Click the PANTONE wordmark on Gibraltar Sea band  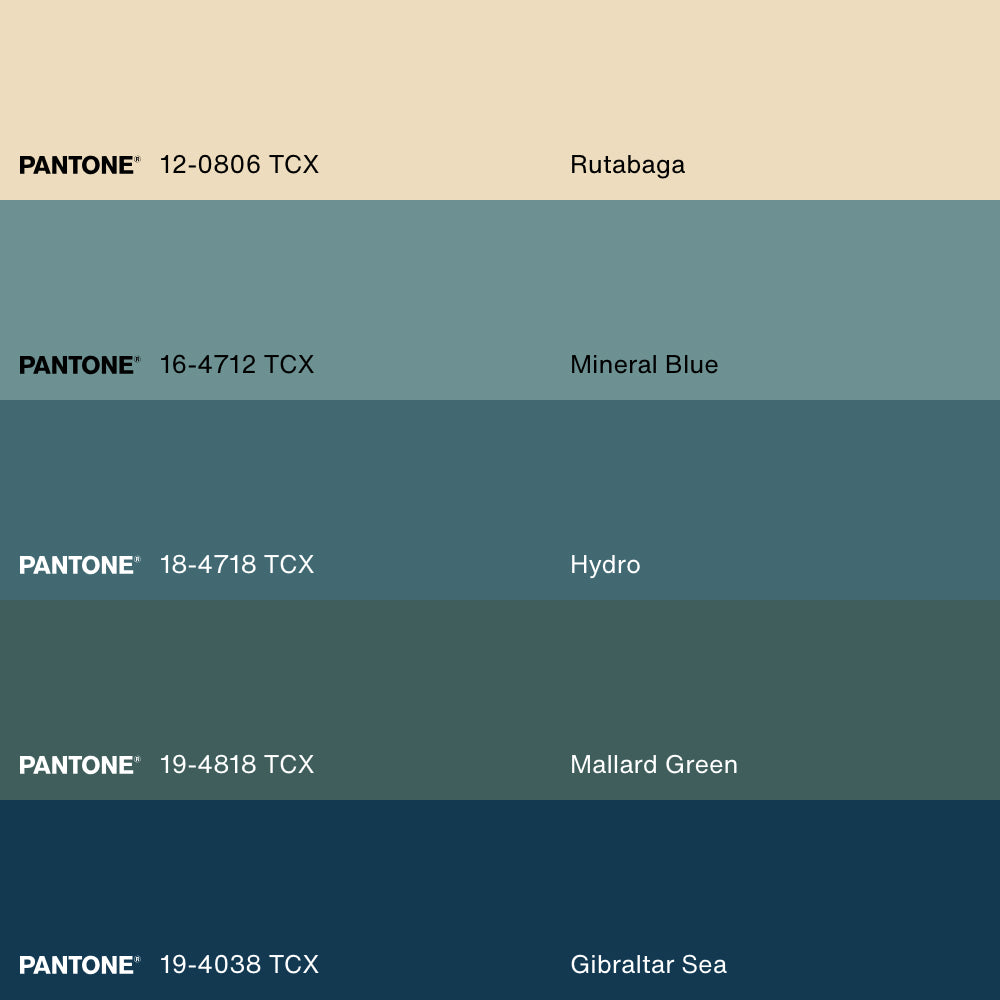click(79, 965)
